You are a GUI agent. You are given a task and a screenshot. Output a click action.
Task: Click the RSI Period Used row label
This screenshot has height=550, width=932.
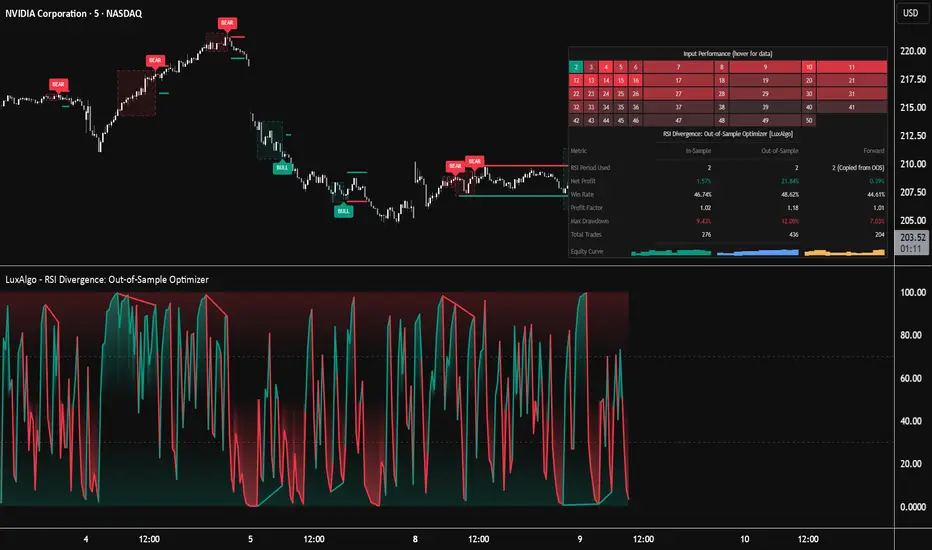pyautogui.click(x=590, y=168)
